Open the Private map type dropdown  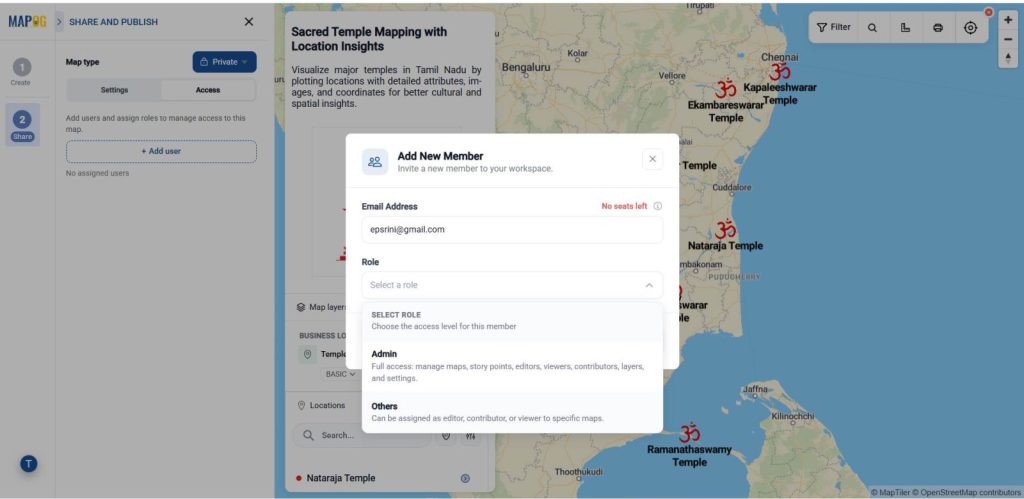225,62
